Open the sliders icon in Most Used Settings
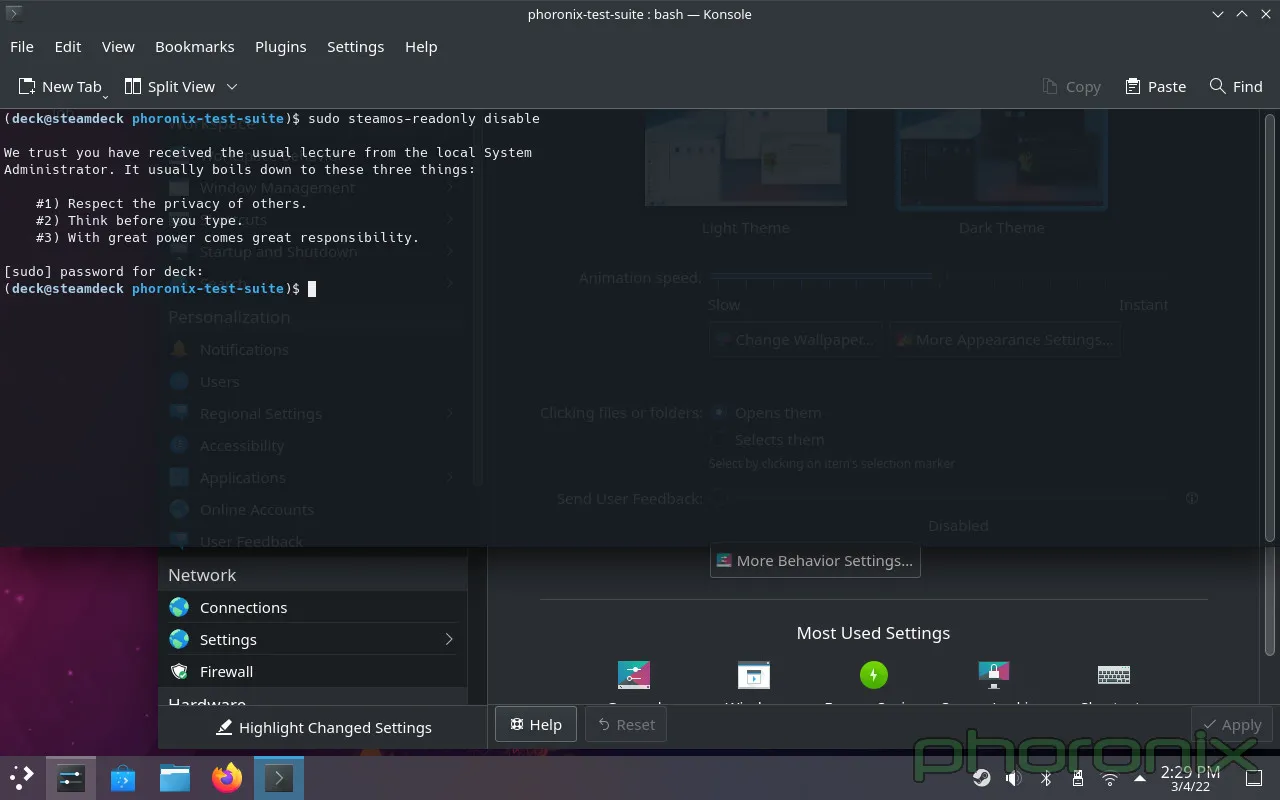This screenshot has width=1280, height=800. [634, 675]
